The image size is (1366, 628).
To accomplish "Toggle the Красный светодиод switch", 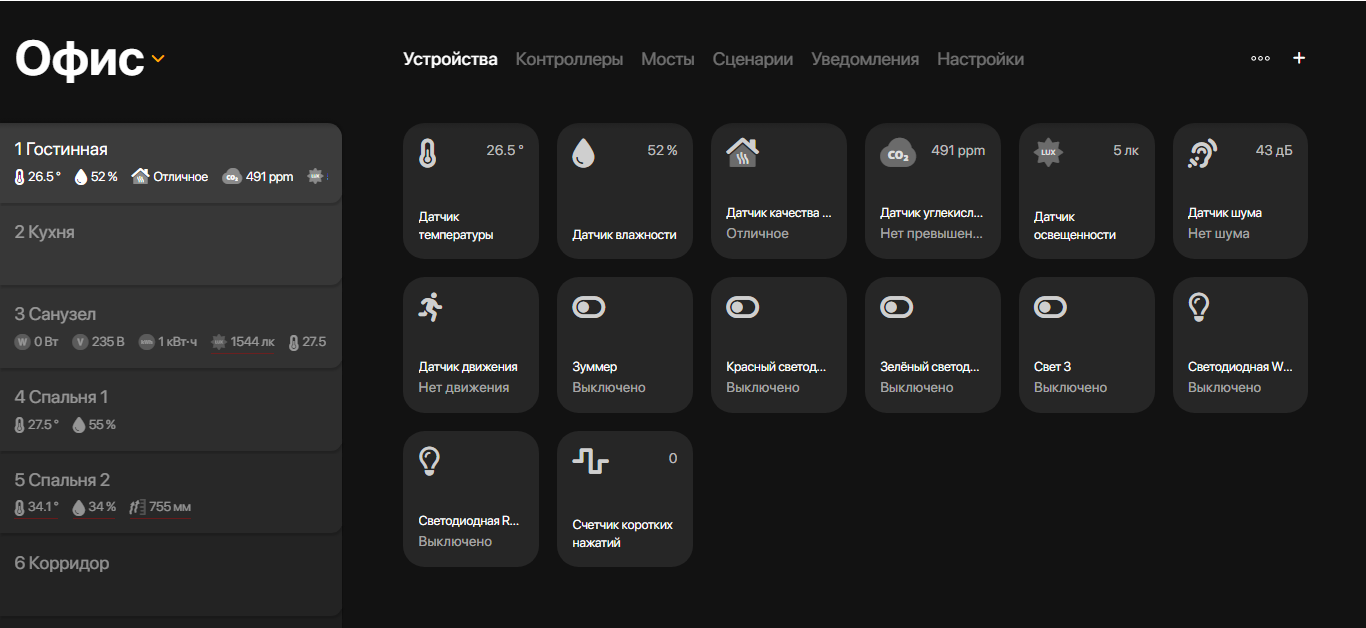I will click(743, 307).
